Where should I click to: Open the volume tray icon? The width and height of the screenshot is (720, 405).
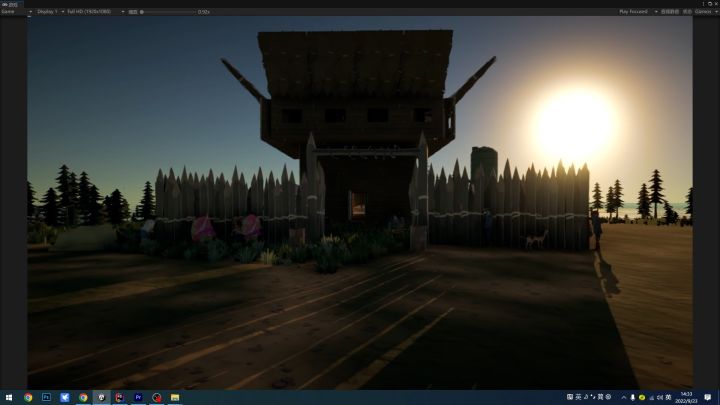pyautogui.click(x=660, y=398)
